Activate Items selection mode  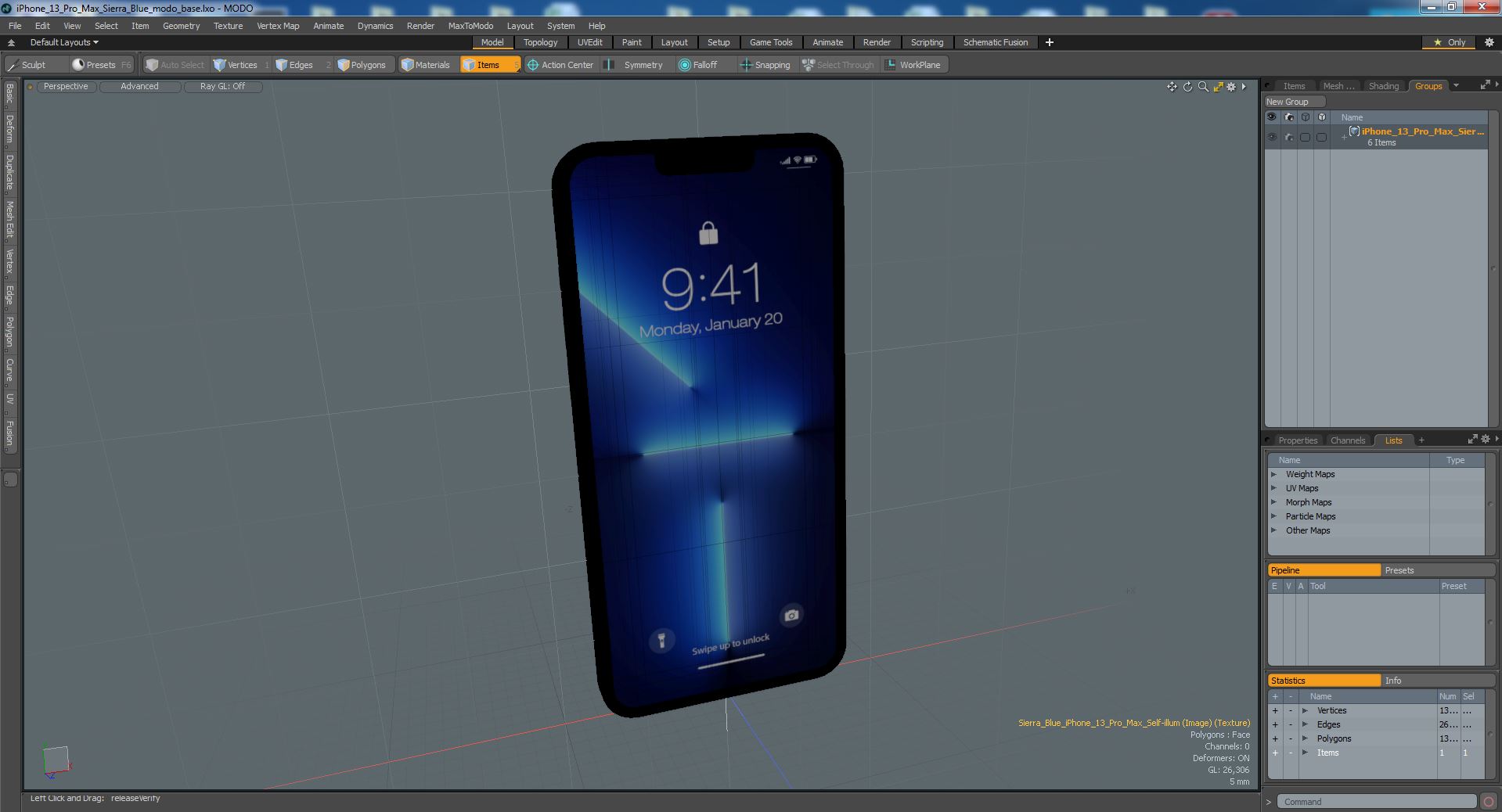489,65
